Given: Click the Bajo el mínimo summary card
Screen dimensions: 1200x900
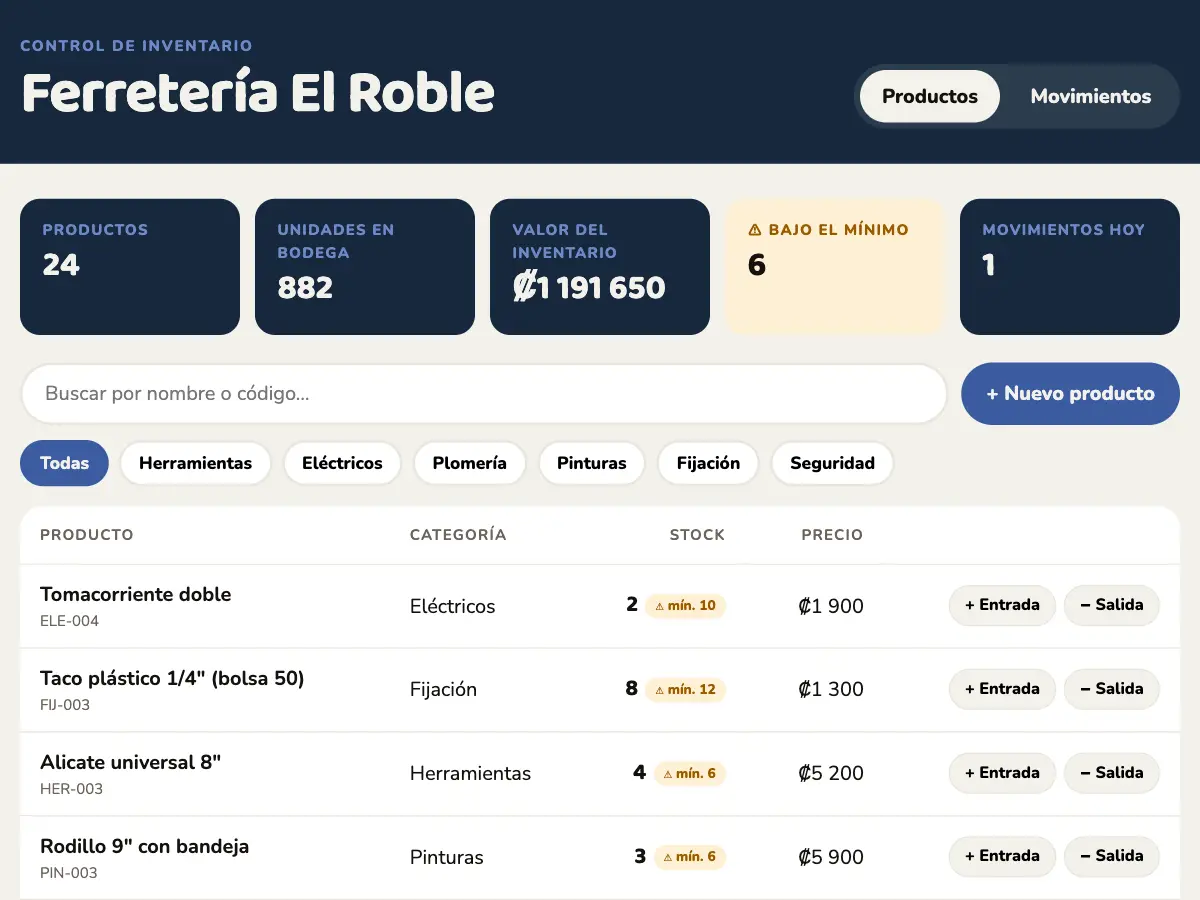Looking at the screenshot, I should click(835, 267).
